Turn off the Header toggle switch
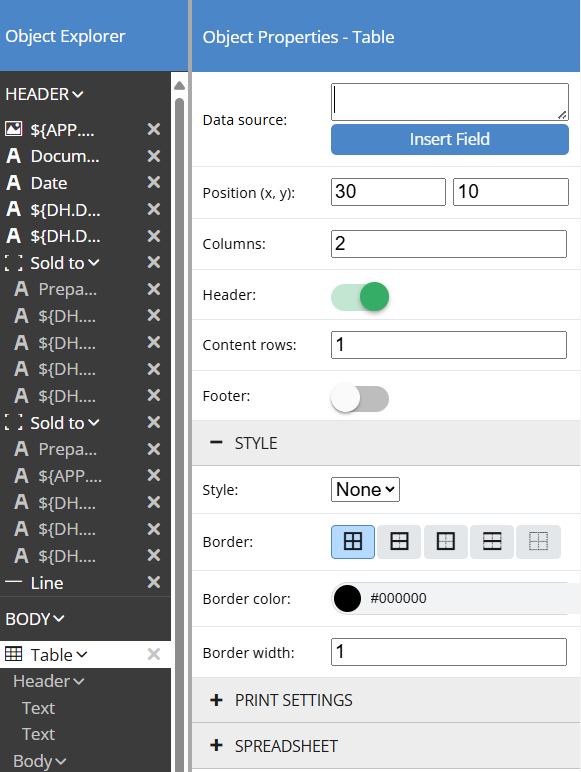This screenshot has height=772, width=581. pyautogui.click(x=360, y=296)
